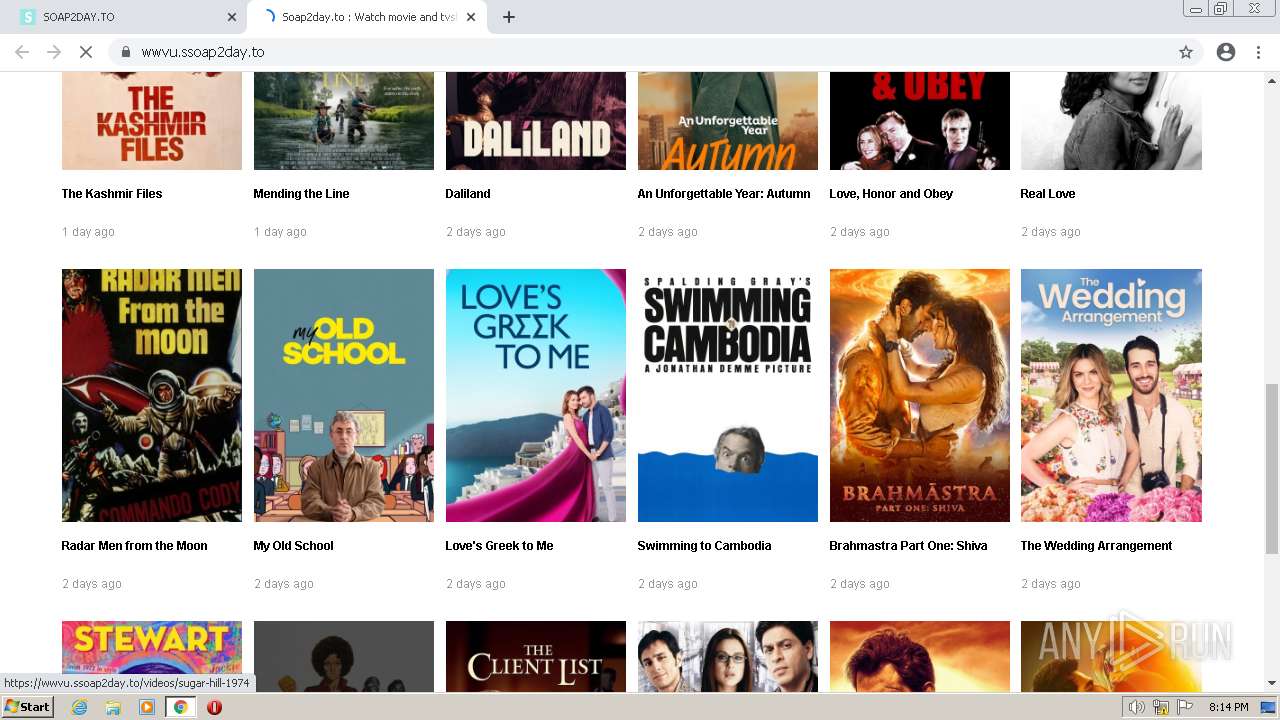Stop loading the page

click(86, 52)
